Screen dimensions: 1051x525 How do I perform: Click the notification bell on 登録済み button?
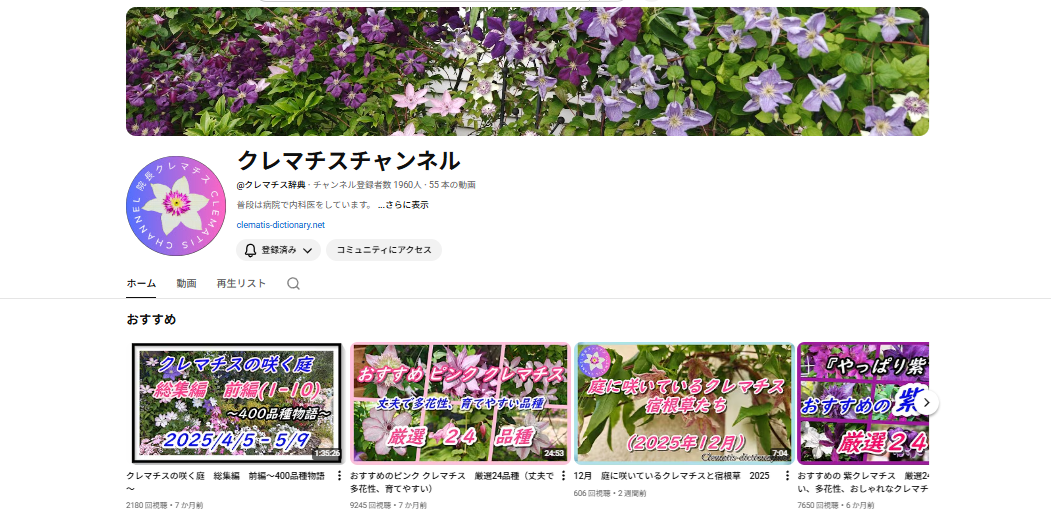click(251, 250)
